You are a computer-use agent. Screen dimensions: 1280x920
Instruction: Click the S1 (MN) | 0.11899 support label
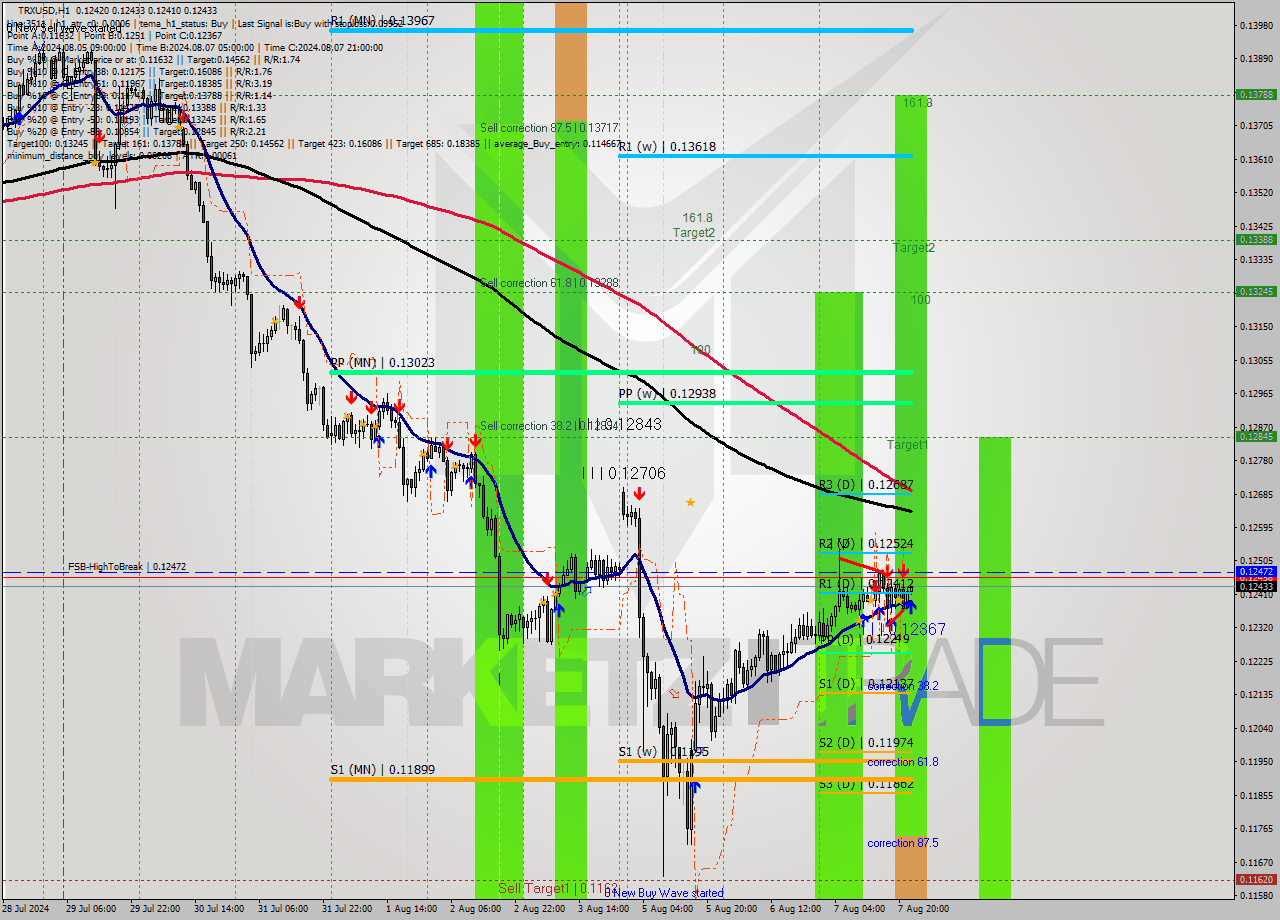pyautogui.click(x=383, y=770)
